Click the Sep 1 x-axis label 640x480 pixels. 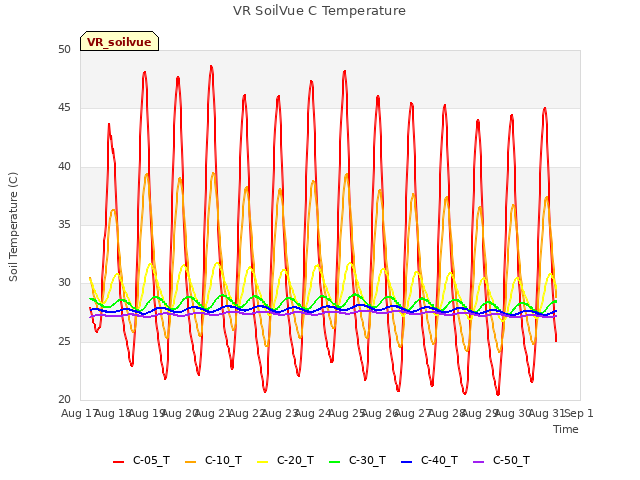580,414
